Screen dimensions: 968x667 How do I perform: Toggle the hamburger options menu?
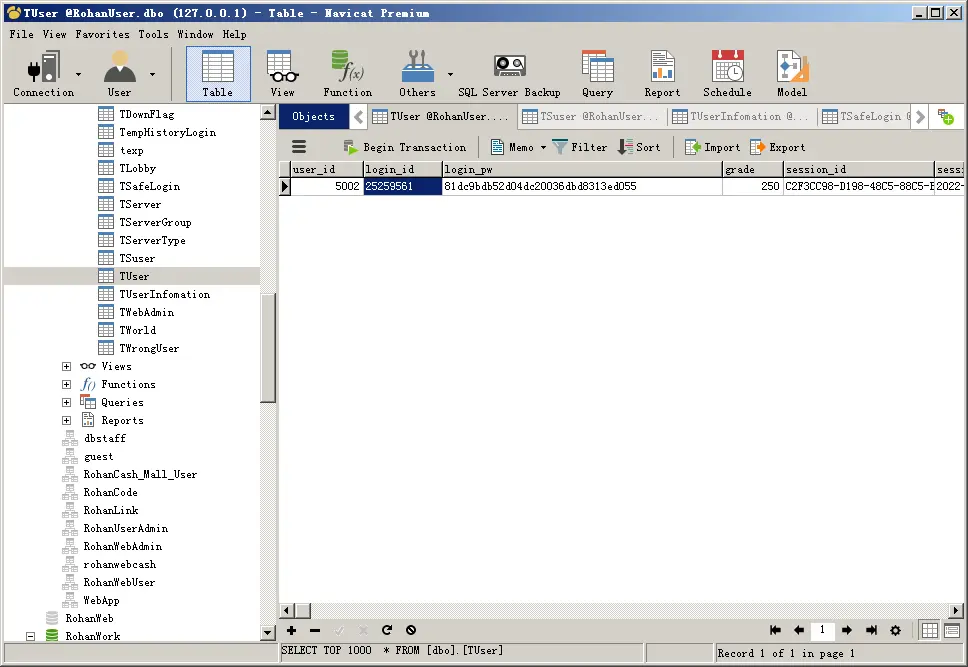299,147
